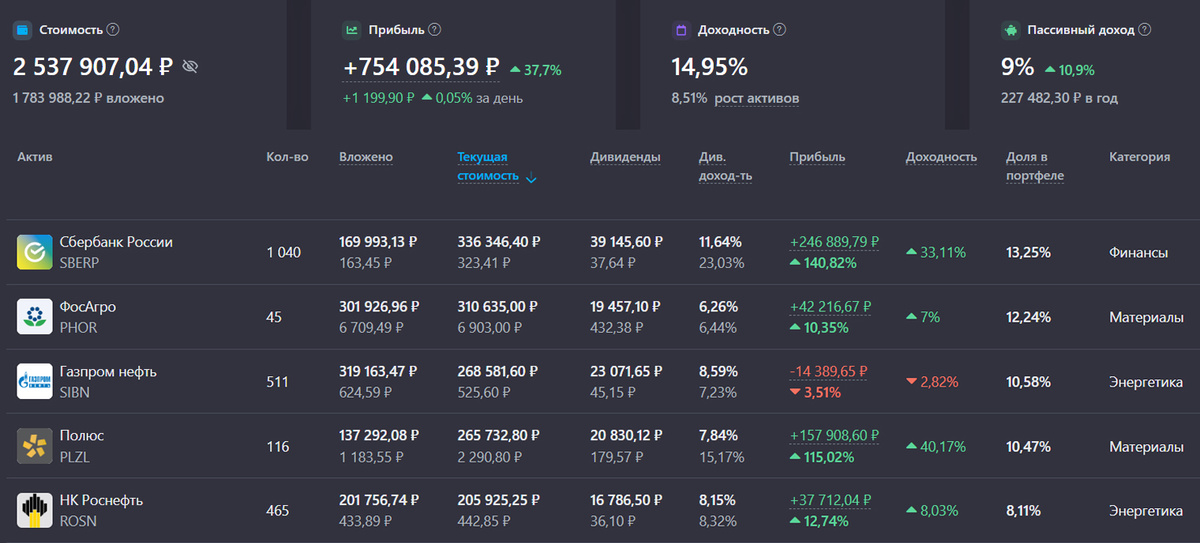Open Сбербанк России asset name
This screenshot has height=543, width=1200.
116,242
